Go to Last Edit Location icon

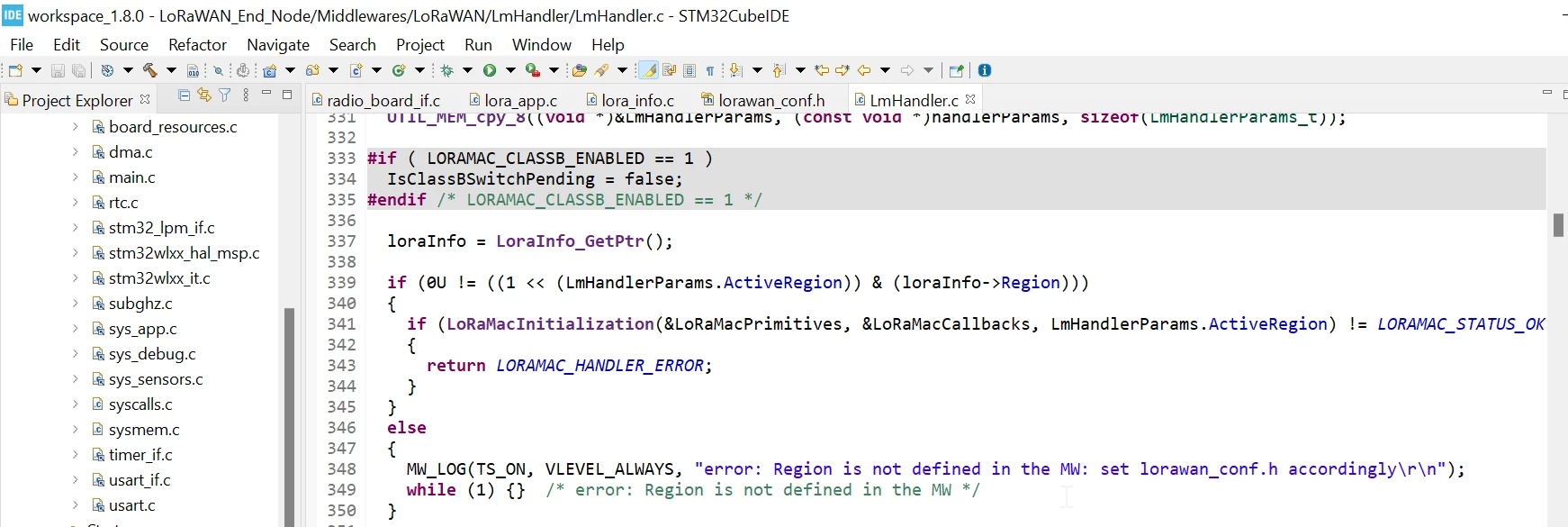tap(822, 70)
